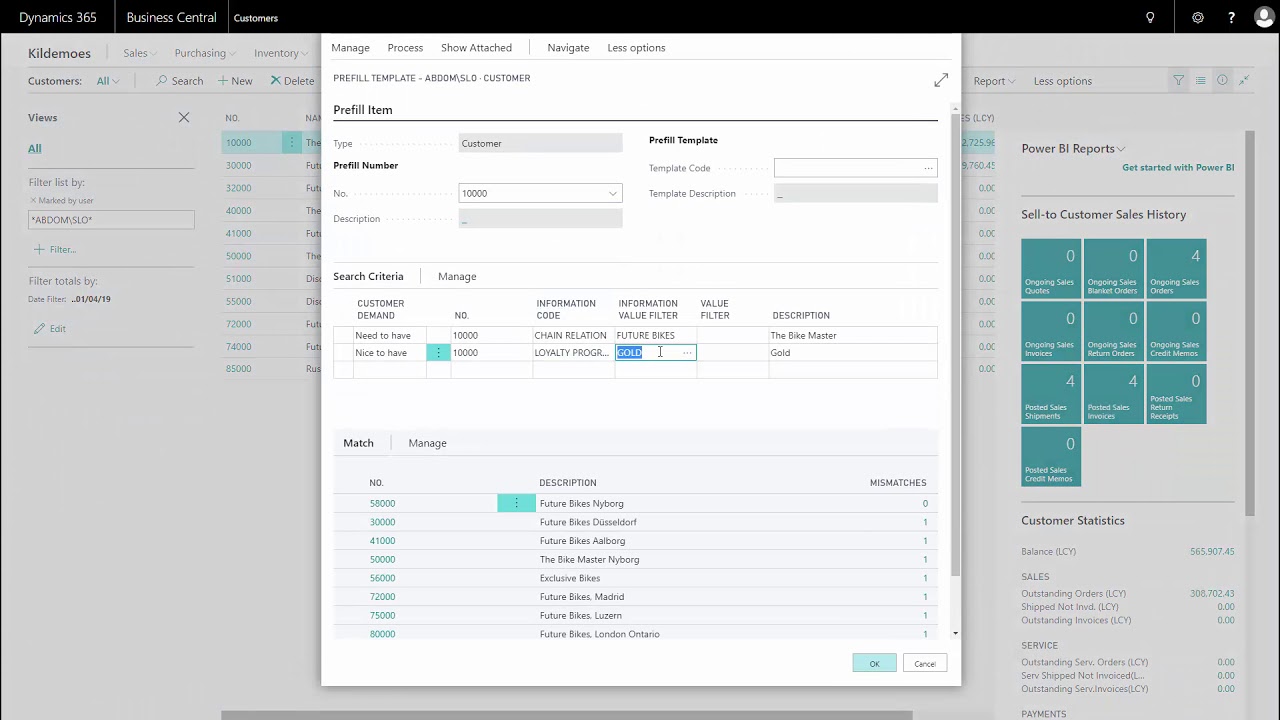Click the *ABDOM\SLO* filter field
The width and height of the screenshot is (1280, 720).
pyautogui.click(x=111, y=220)
